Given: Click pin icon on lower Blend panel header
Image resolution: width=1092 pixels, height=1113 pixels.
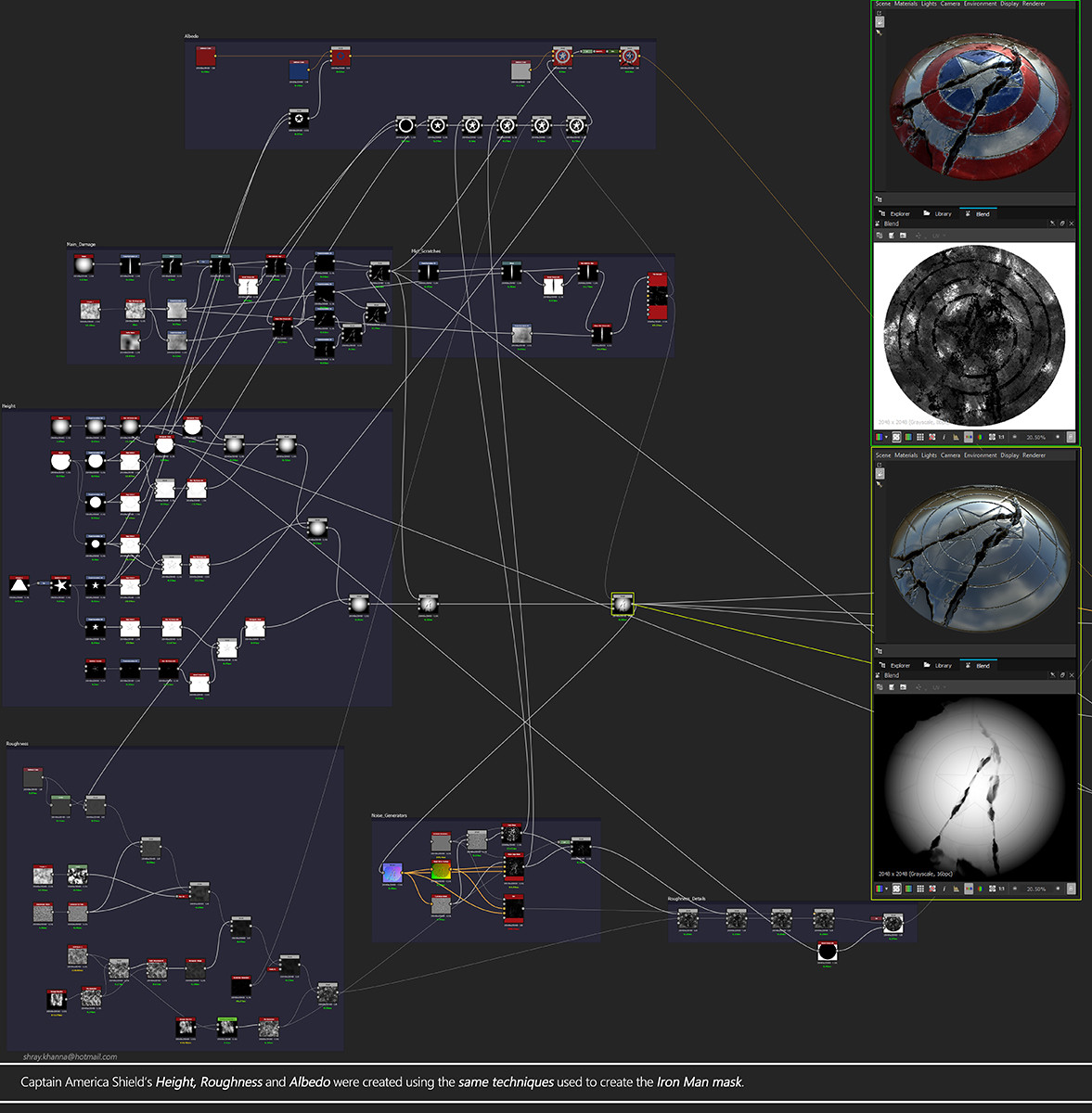Looking at the screenshot, I should [1052, 675].
